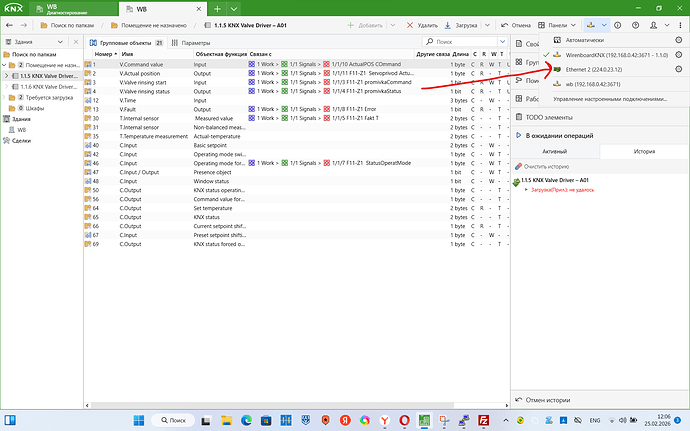Expand the Загрузка(Прил) не удалось entry

(526, 190)
